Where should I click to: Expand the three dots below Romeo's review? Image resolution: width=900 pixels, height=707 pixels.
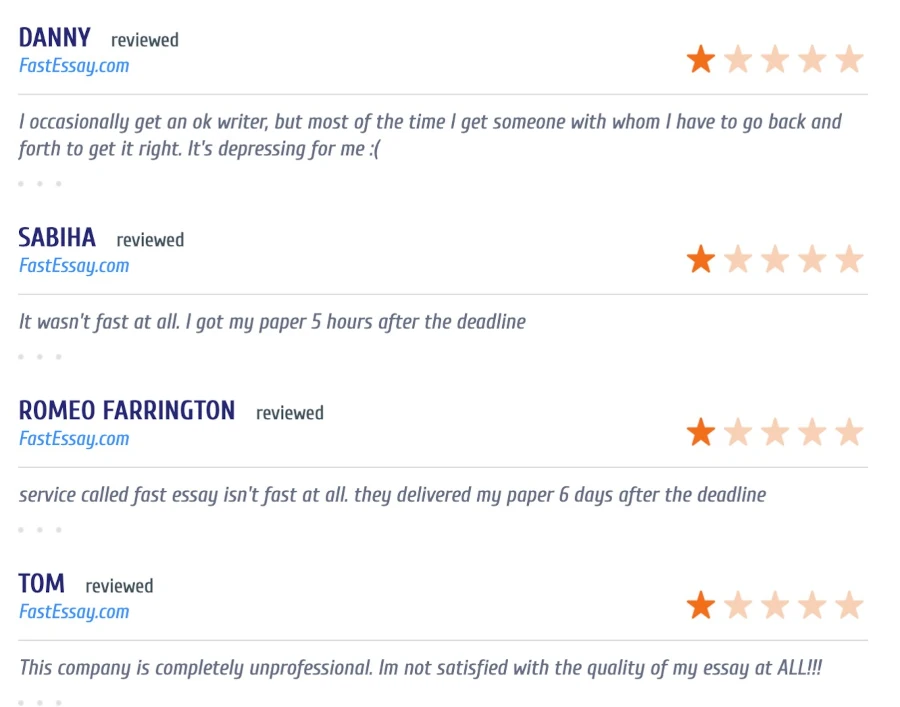pos(39,530)
